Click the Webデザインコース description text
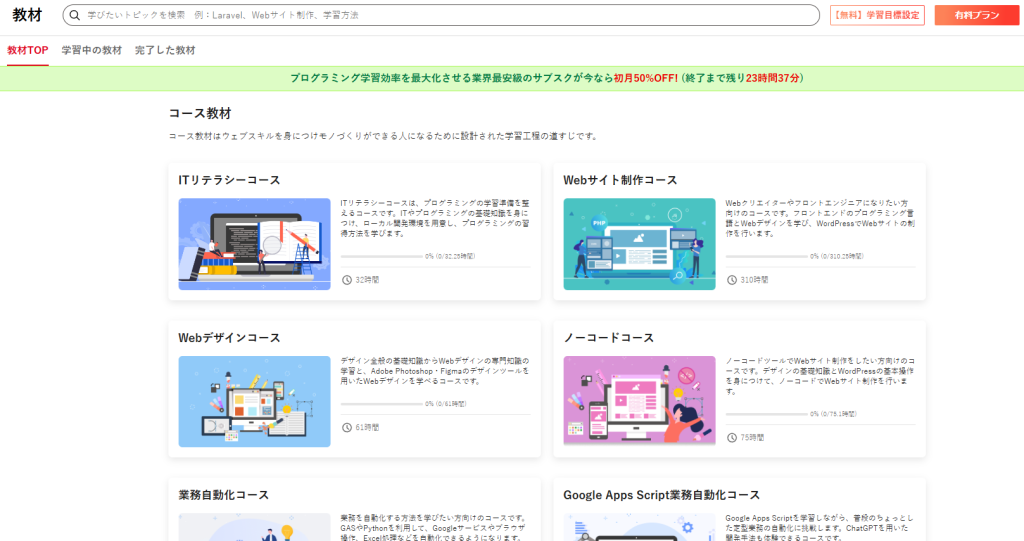This screenshot has width=1024, height=541. point(435,370)
